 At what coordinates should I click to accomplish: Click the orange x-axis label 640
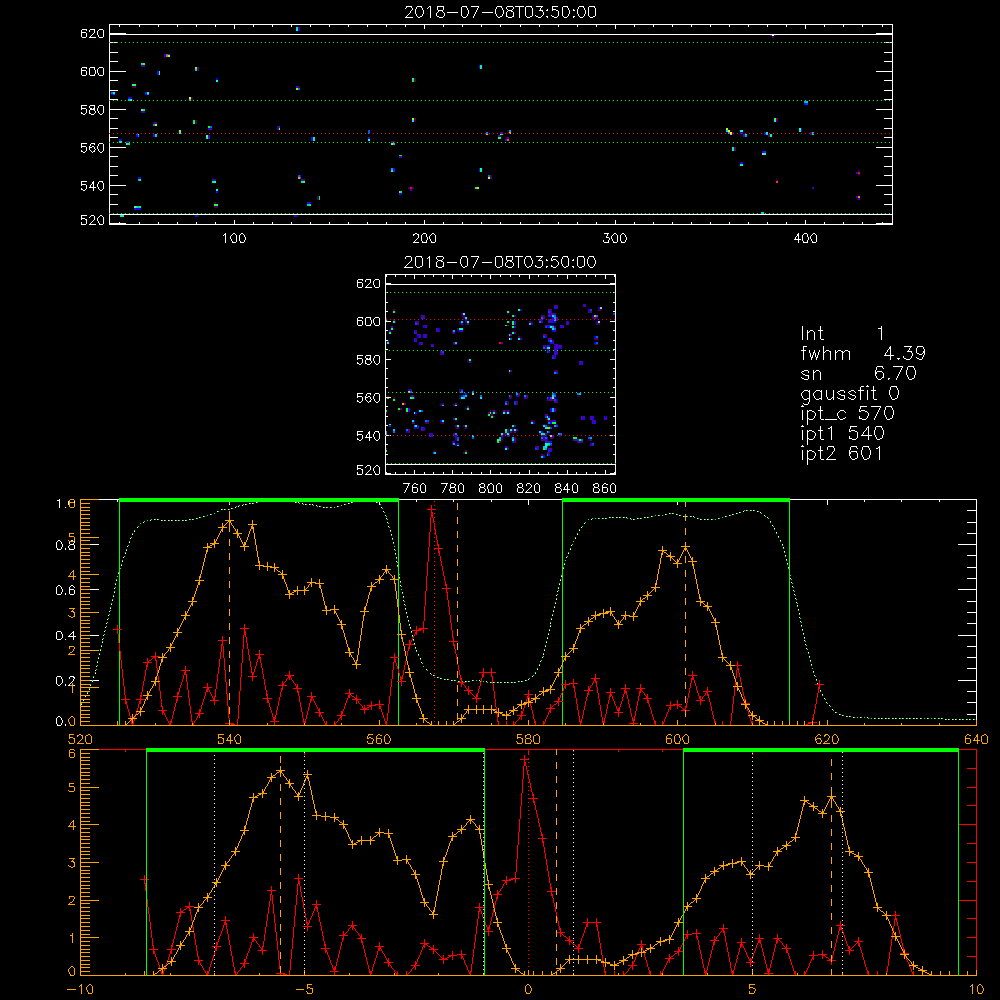[976, 740]
